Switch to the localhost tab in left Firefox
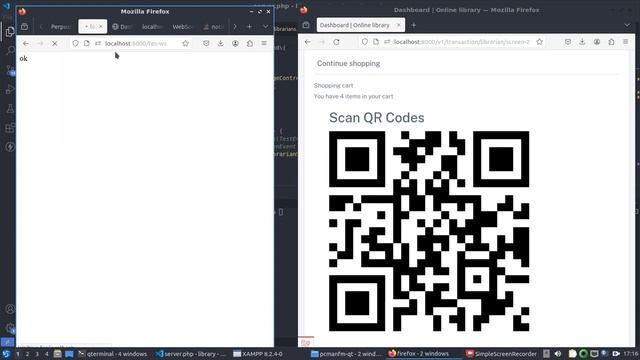 click(152, 27)
